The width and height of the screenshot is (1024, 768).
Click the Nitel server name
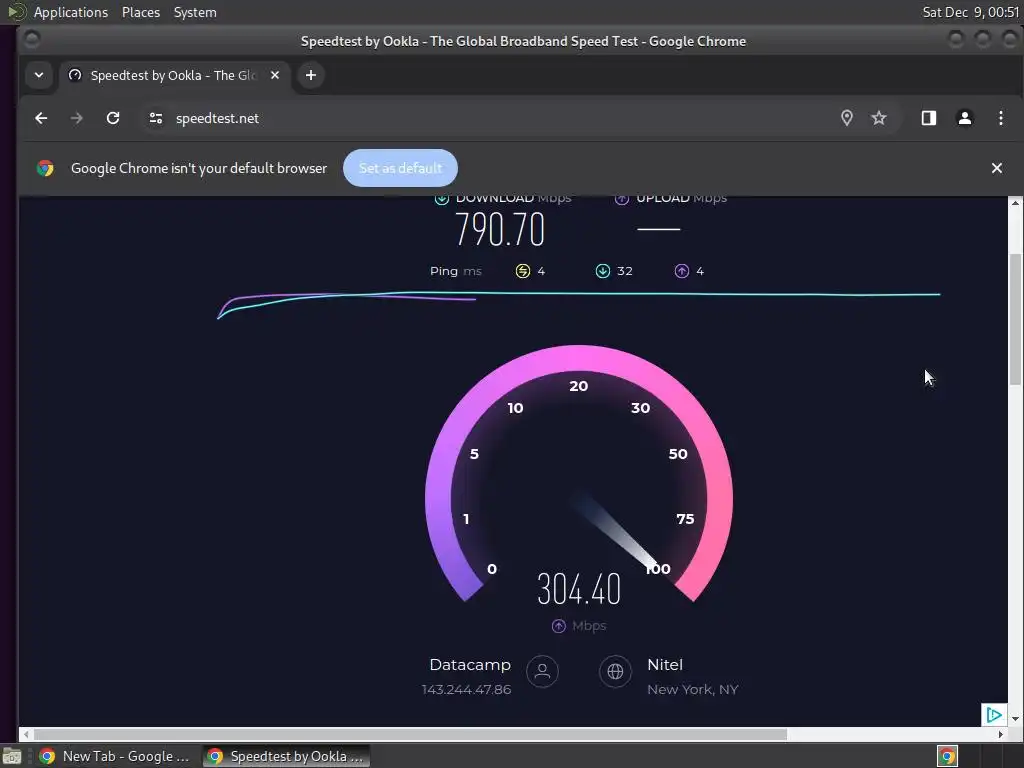[x=665, y=665]
